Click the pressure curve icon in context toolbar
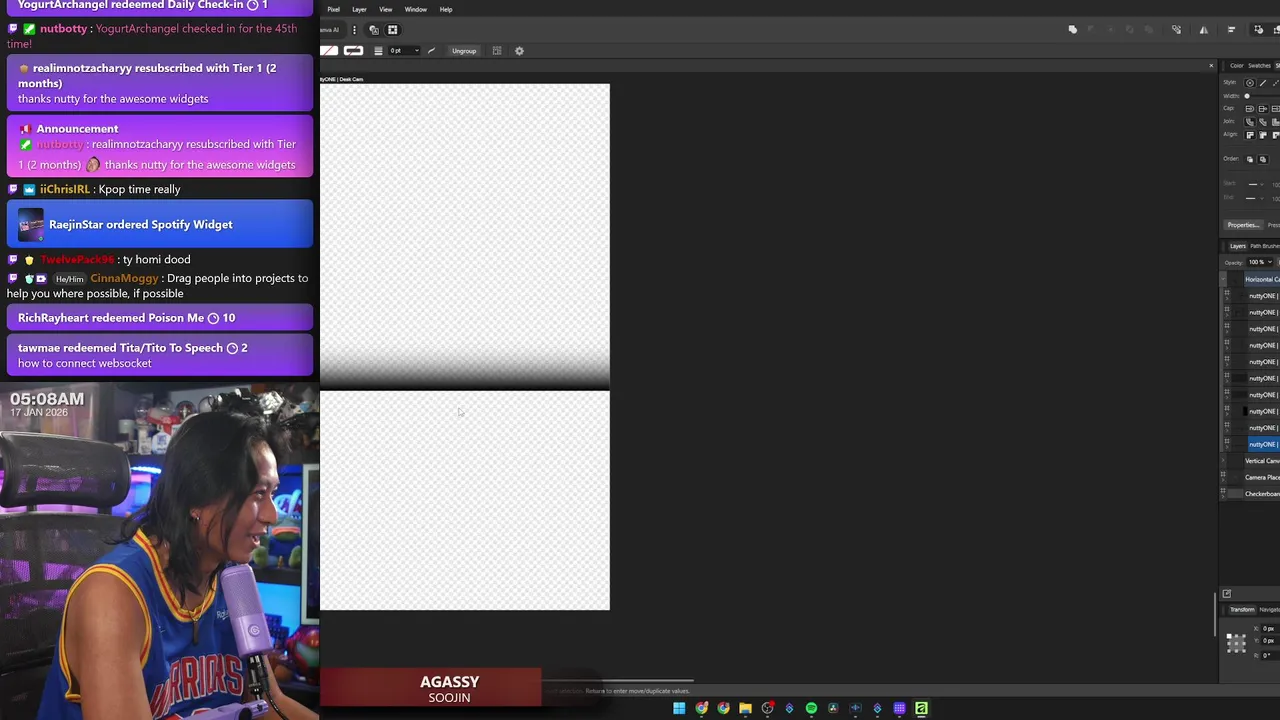Image resolution: width=1280 pixels, height=720 pixels. (x=431, y=50)
